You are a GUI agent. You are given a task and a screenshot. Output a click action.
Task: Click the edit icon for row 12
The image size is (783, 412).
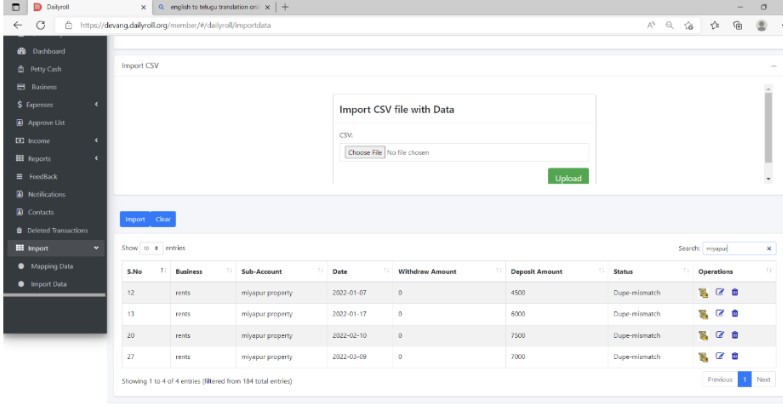(x=719, y=292)
